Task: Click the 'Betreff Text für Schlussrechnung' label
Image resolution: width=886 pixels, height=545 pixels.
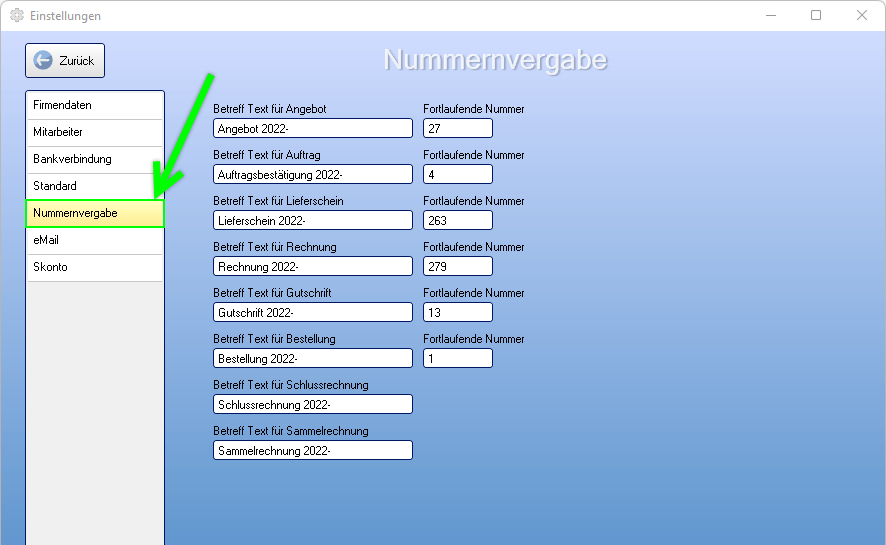Action: (x=290, y=385)
